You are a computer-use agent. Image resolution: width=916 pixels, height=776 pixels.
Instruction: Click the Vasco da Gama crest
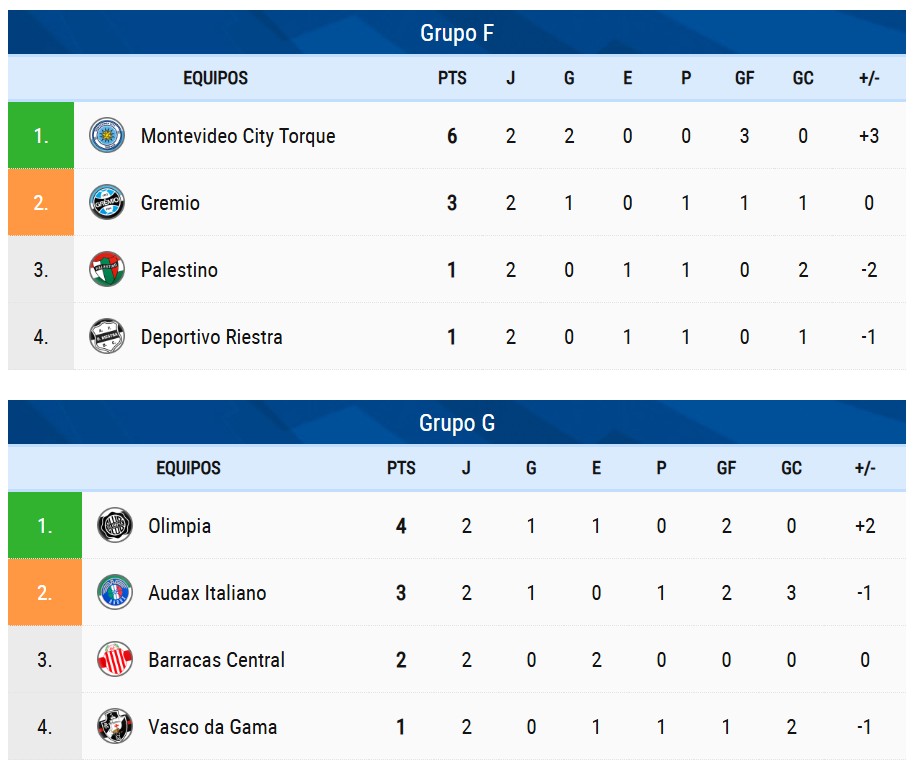point(115,727)
